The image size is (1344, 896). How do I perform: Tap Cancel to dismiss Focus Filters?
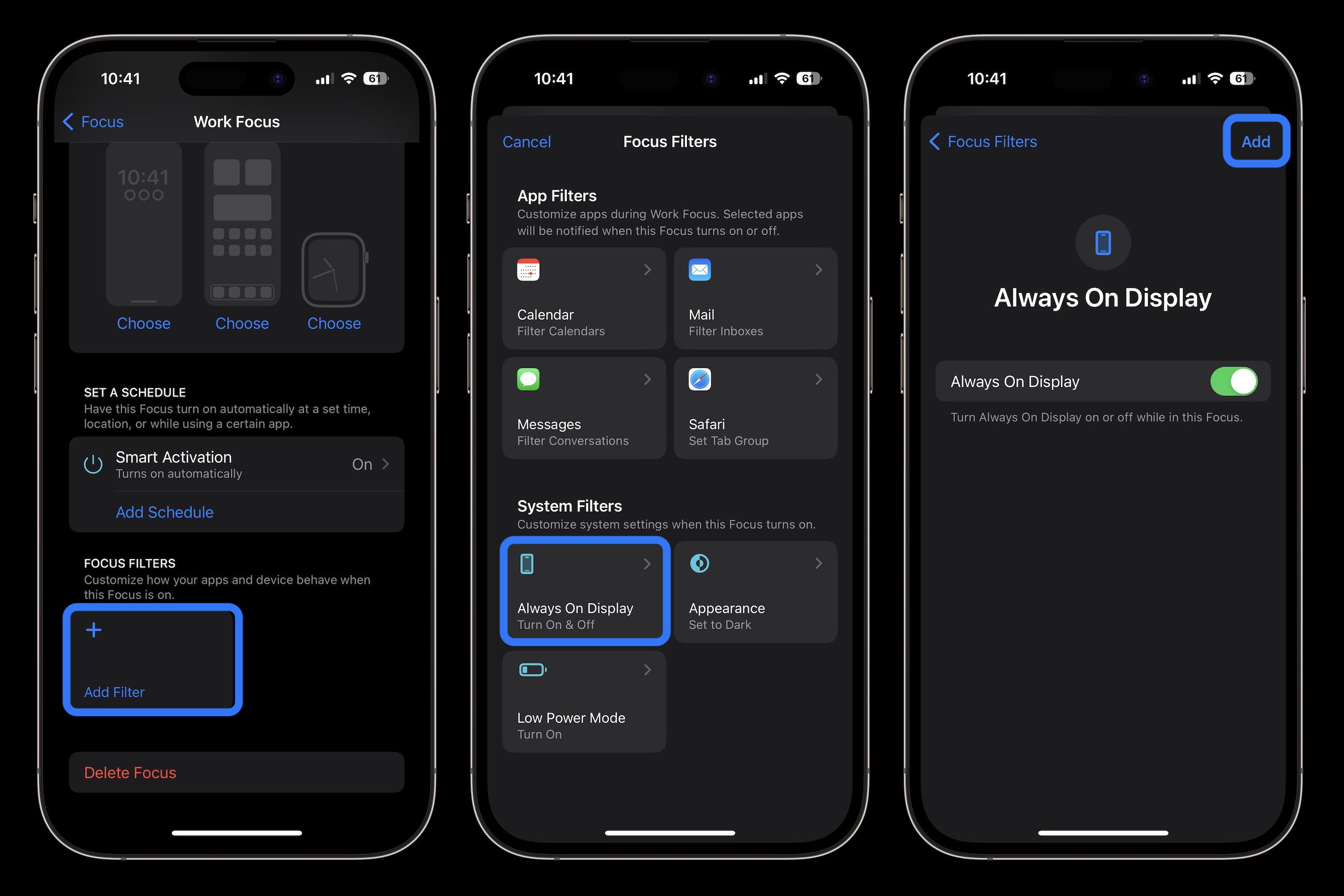click(526, 141)
